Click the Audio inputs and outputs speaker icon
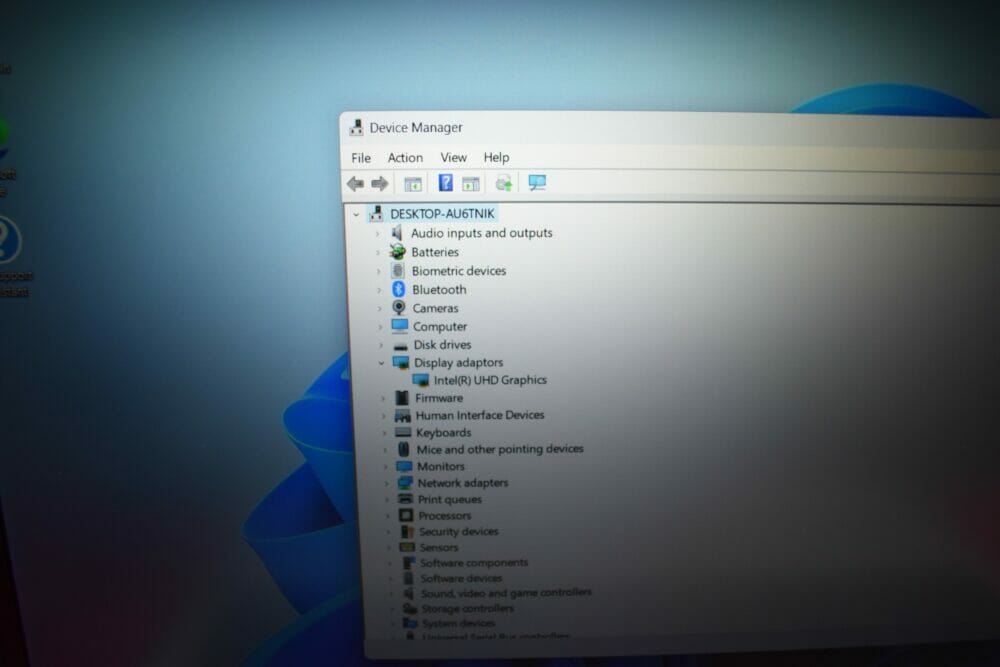 tap(397, 233)
